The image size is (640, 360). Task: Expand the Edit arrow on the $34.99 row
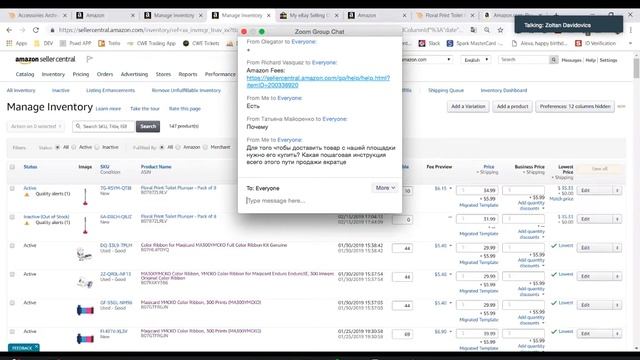pyautogui.click(x=617, y=191)
